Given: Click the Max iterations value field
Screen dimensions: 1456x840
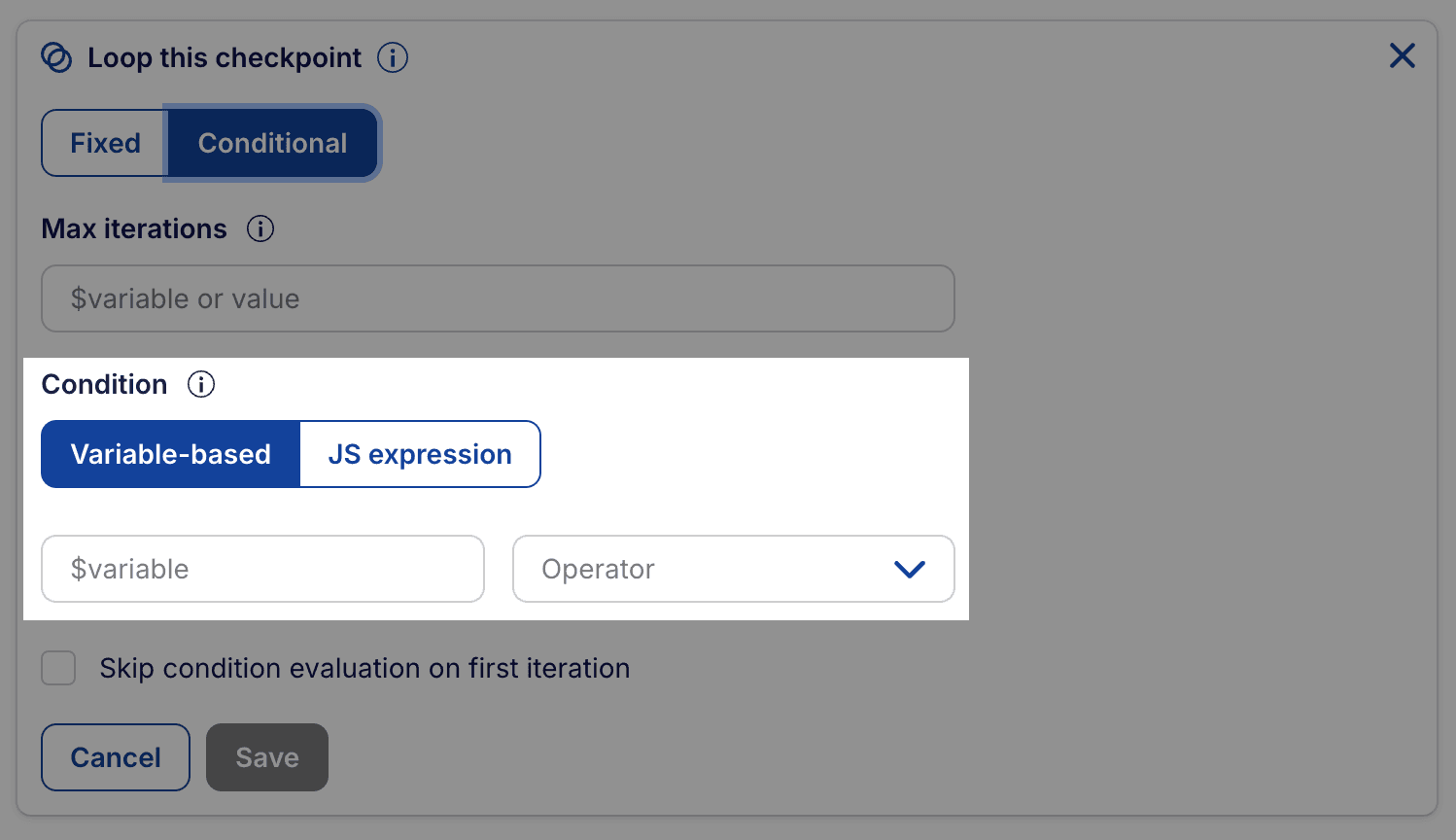Looking at the screenshot, I should (498, 298).
